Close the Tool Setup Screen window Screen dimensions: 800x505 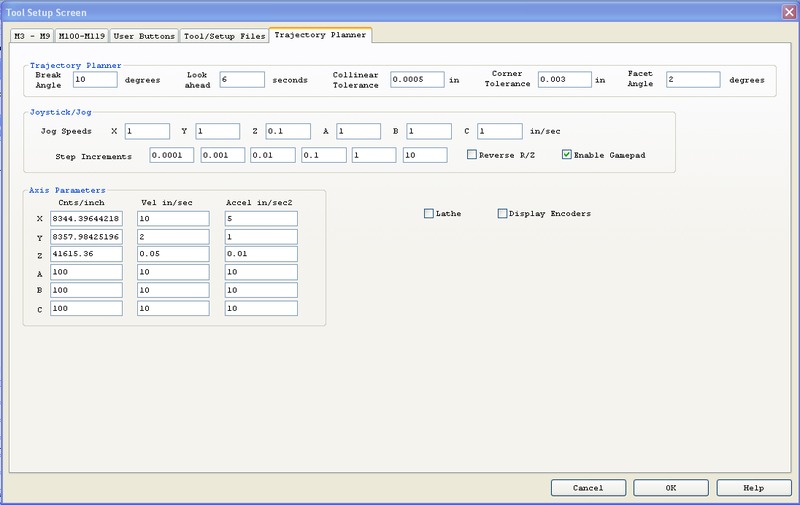click(x=787, y=10)
